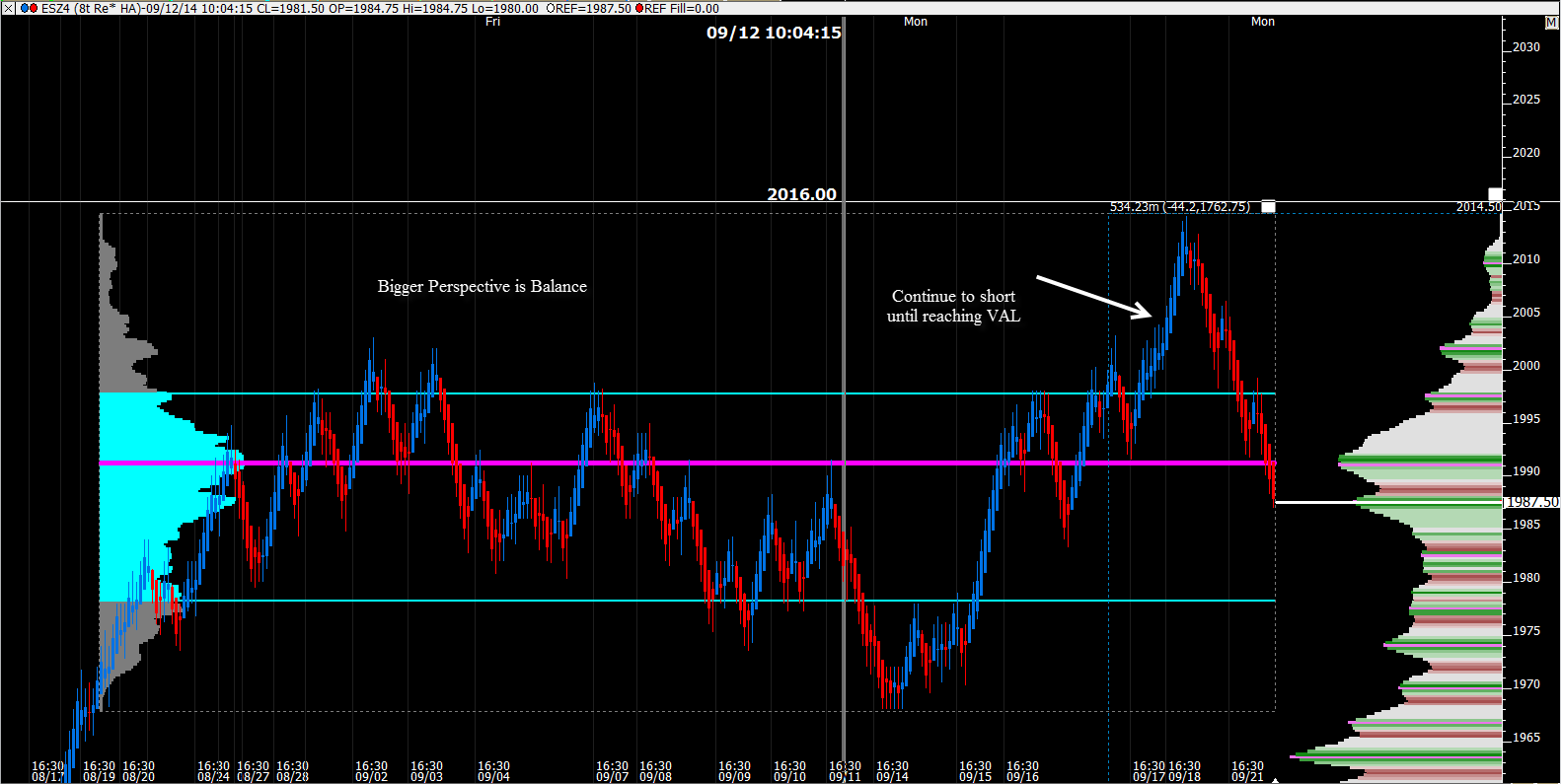Click the 16:30 09/14 time axis label
This screenshot has width=1561, height=784.
893,771
